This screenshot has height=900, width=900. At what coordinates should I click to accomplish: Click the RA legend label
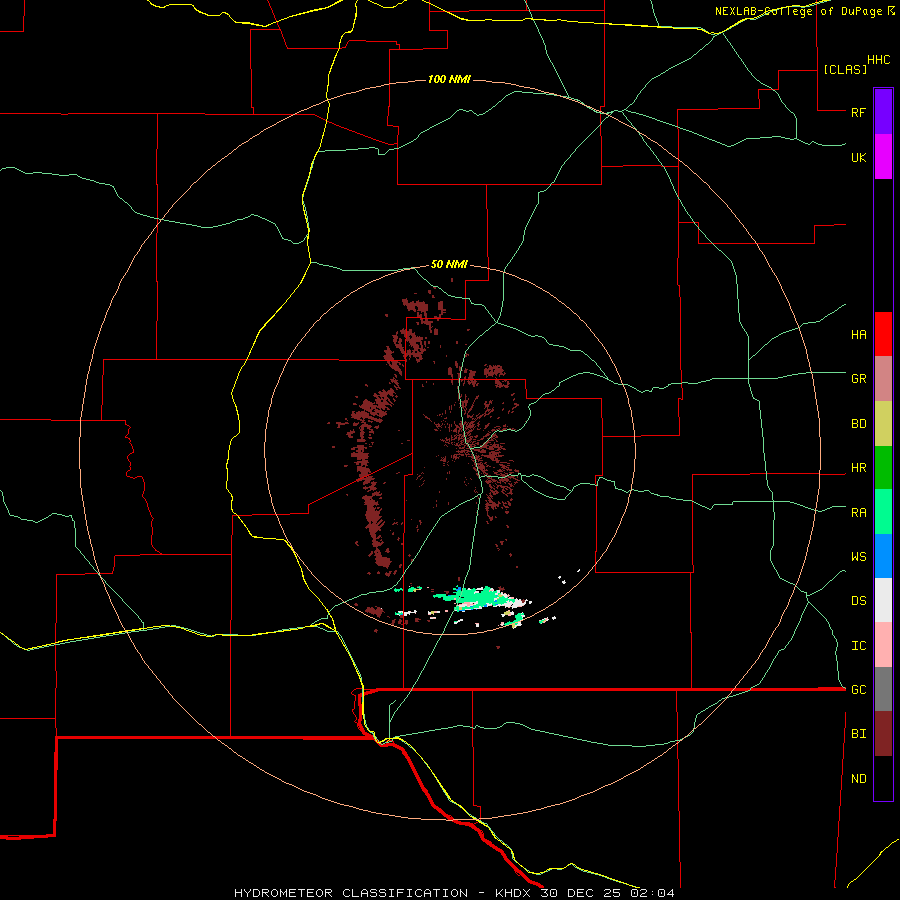[858, 513]
